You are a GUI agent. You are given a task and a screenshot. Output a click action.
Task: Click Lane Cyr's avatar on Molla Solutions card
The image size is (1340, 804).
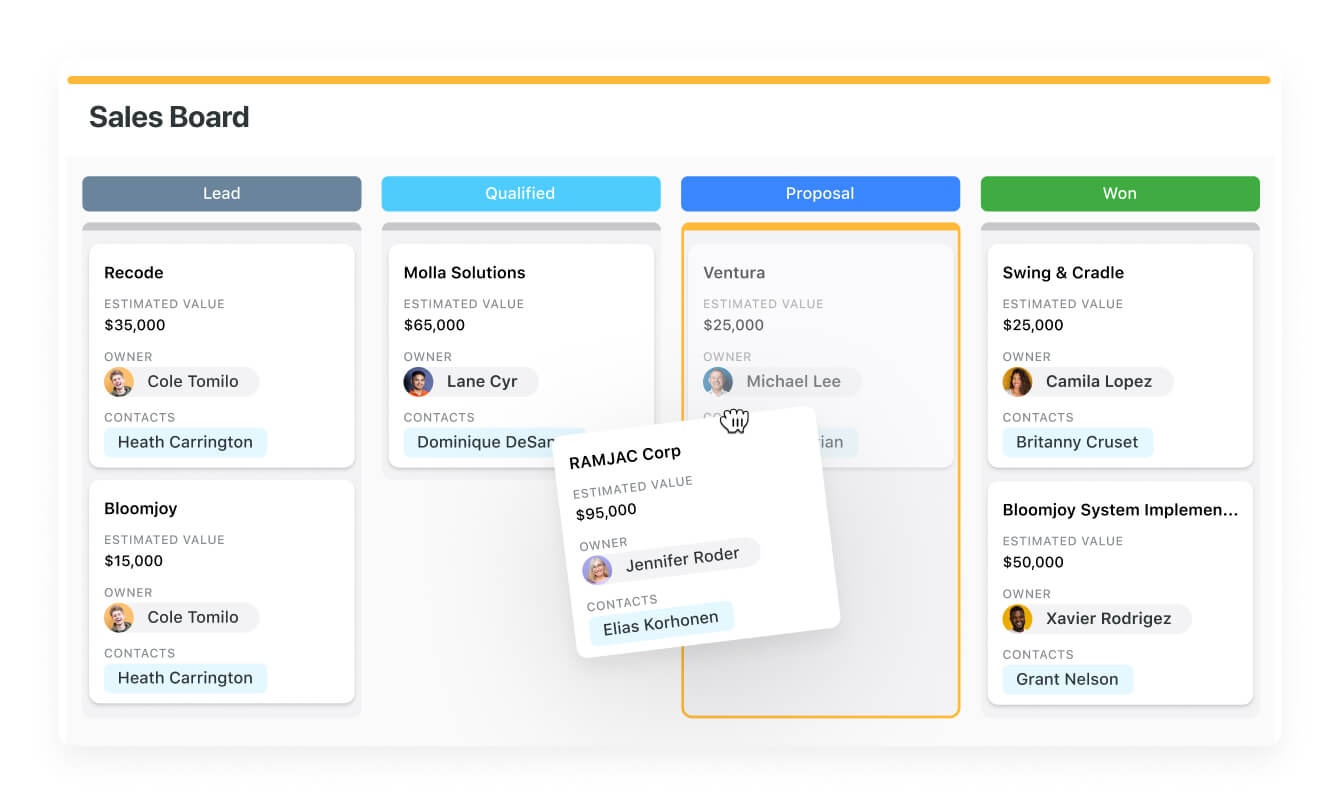(418, 382)
